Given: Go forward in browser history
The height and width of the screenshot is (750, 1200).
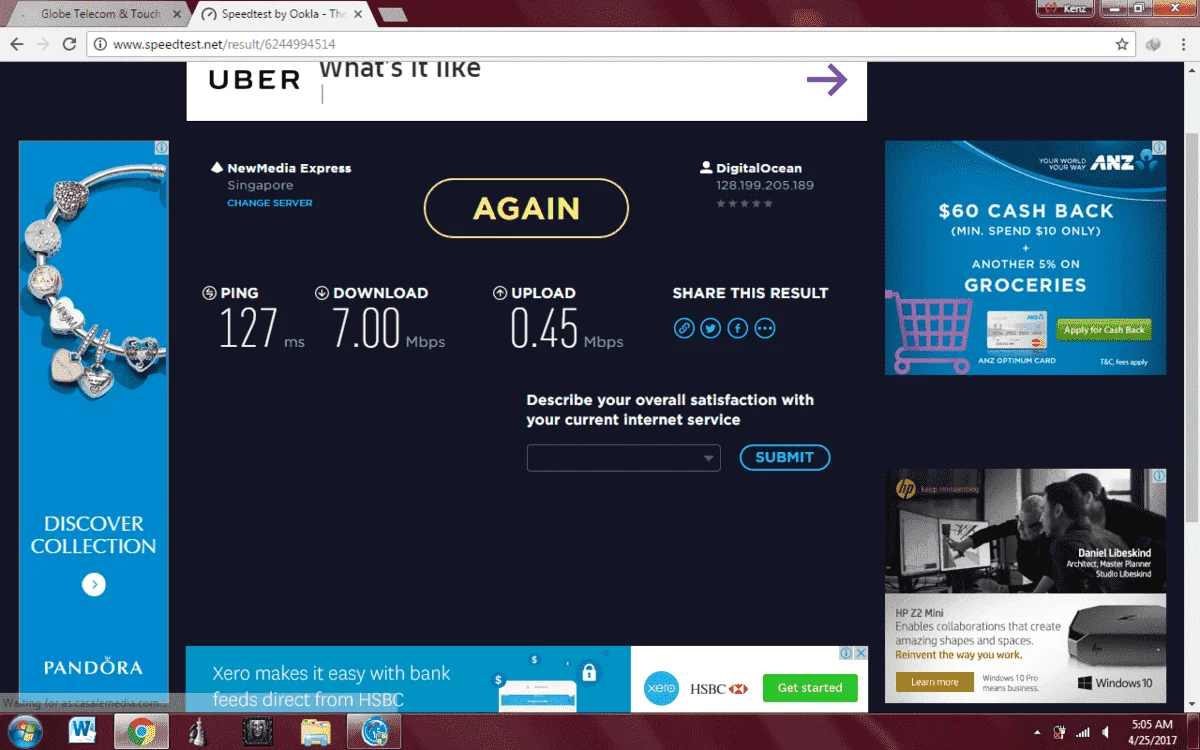Looking at the screenshot, I should point(43,44).
